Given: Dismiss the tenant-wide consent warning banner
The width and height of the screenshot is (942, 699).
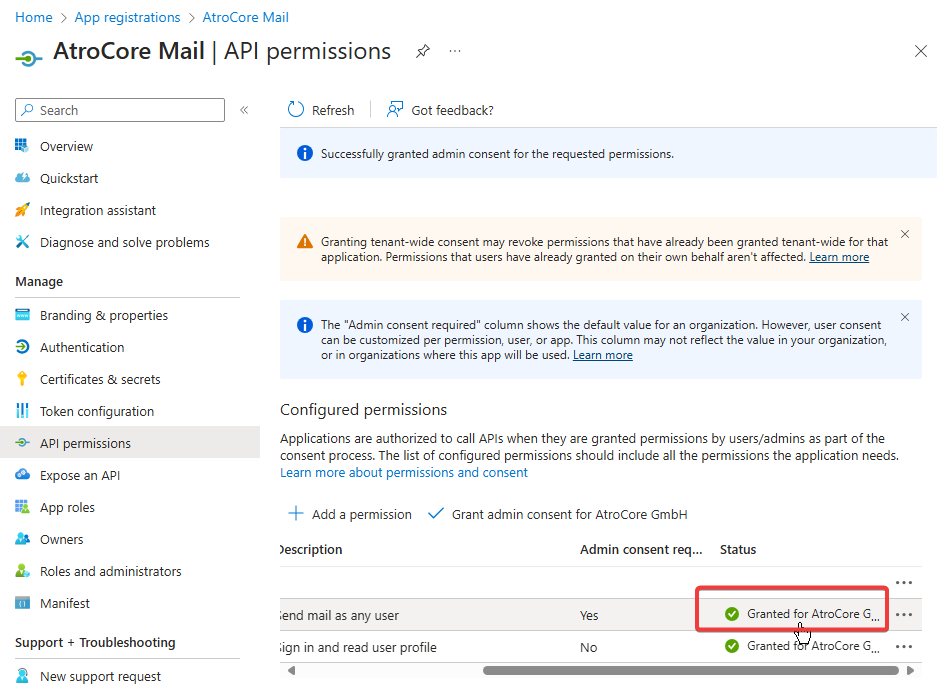Looking at the screenshot, I should pyautogui.click(x=905, y=233).
